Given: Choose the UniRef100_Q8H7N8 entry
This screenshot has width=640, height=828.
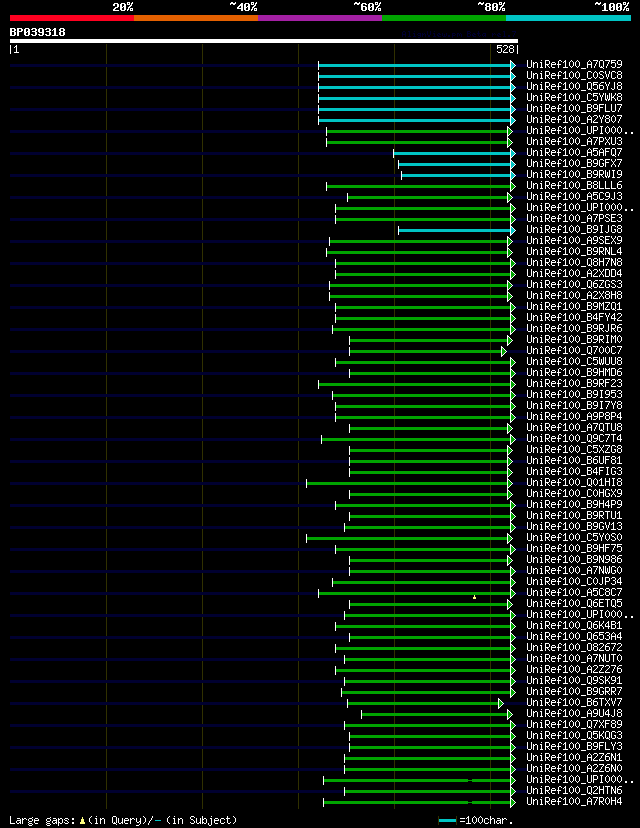Looking at the screenshot, I should click(x=574, y=262).
